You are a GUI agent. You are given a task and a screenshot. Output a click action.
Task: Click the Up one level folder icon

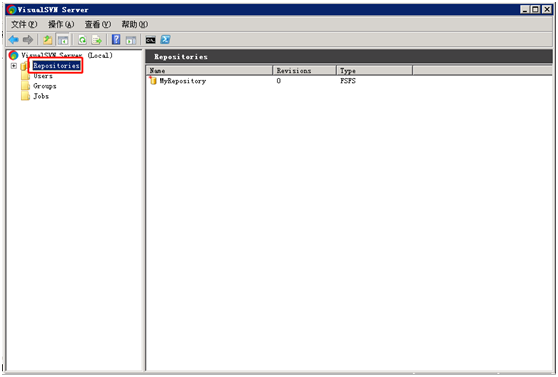pos(47,40)
